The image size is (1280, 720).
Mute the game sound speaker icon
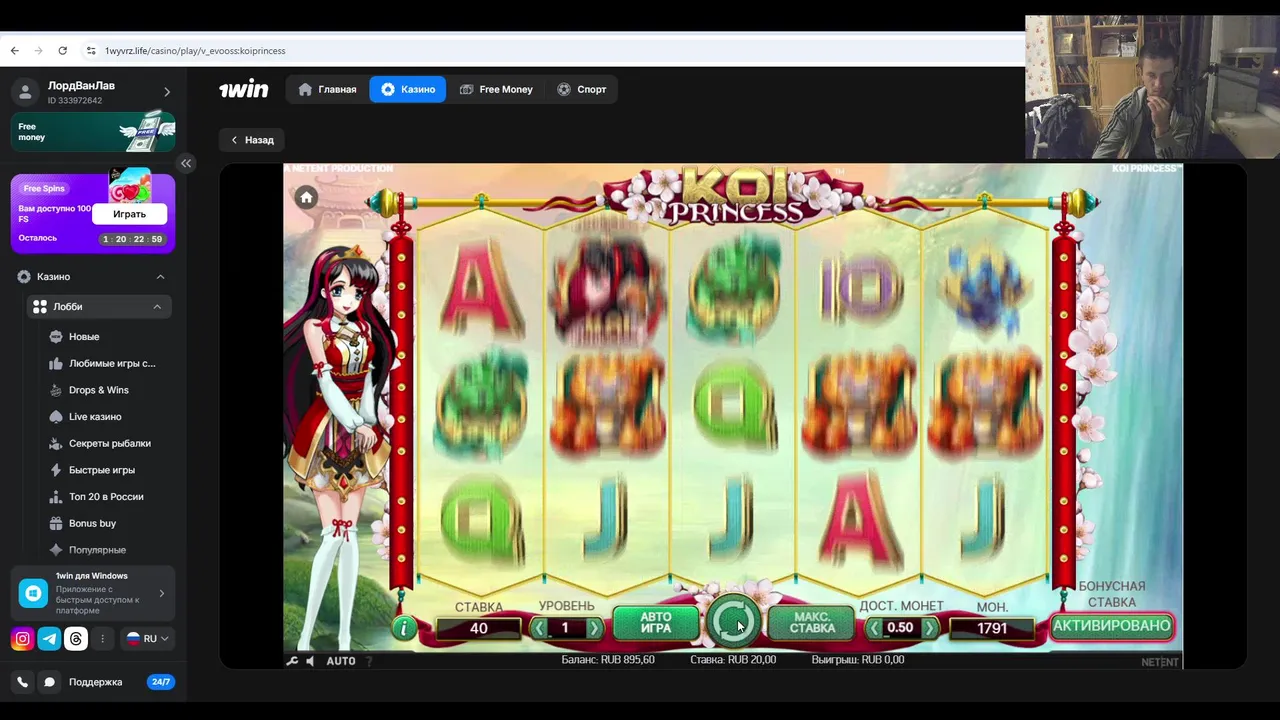[x=310, y=661]
